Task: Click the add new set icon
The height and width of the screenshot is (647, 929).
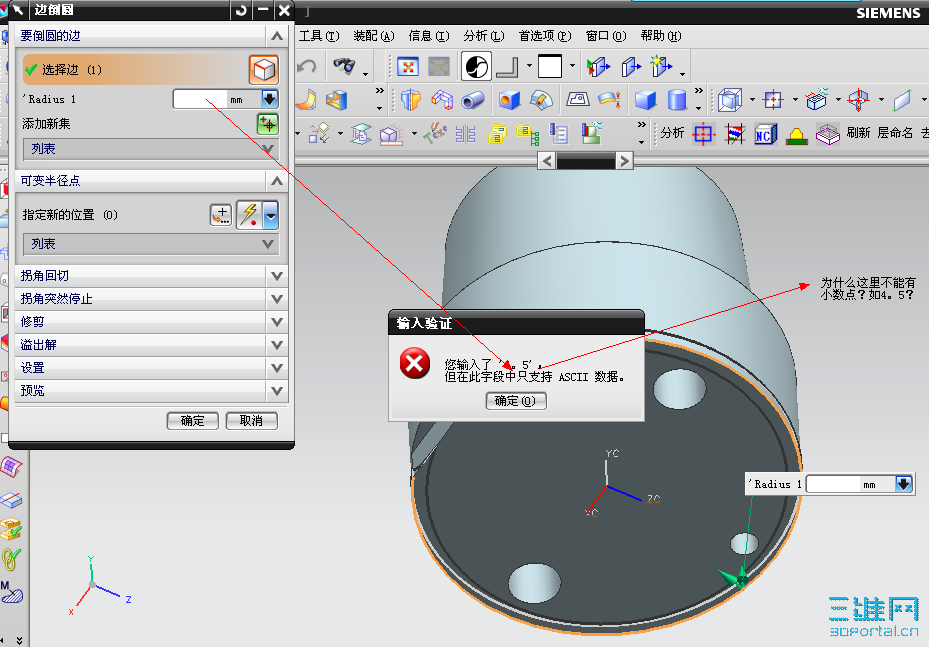Action: pos(268,124)
